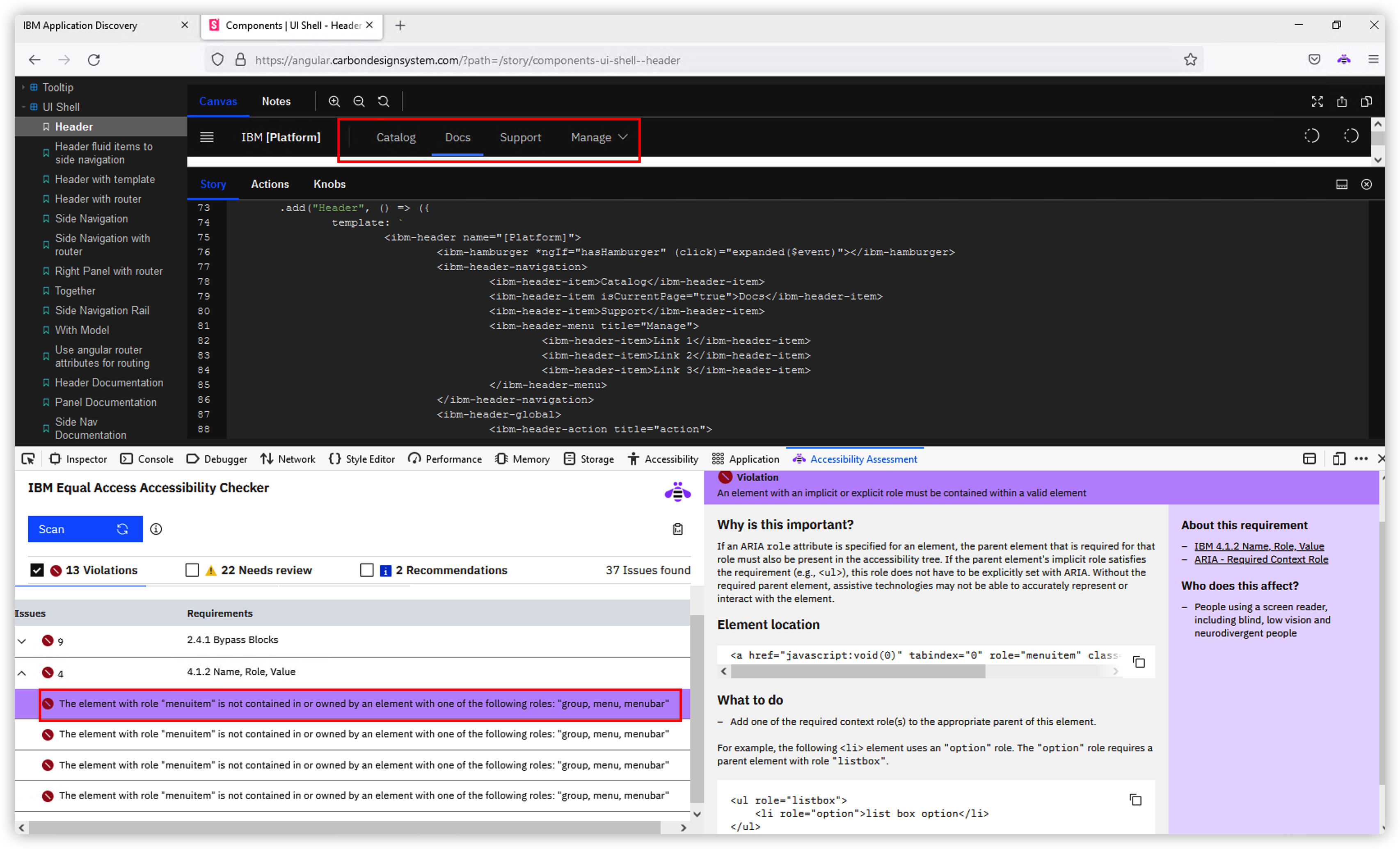The width and height of the screenshot is (1400, 849).
Task: Enable the 22 Needs review filter
Action: click(192, 570)
